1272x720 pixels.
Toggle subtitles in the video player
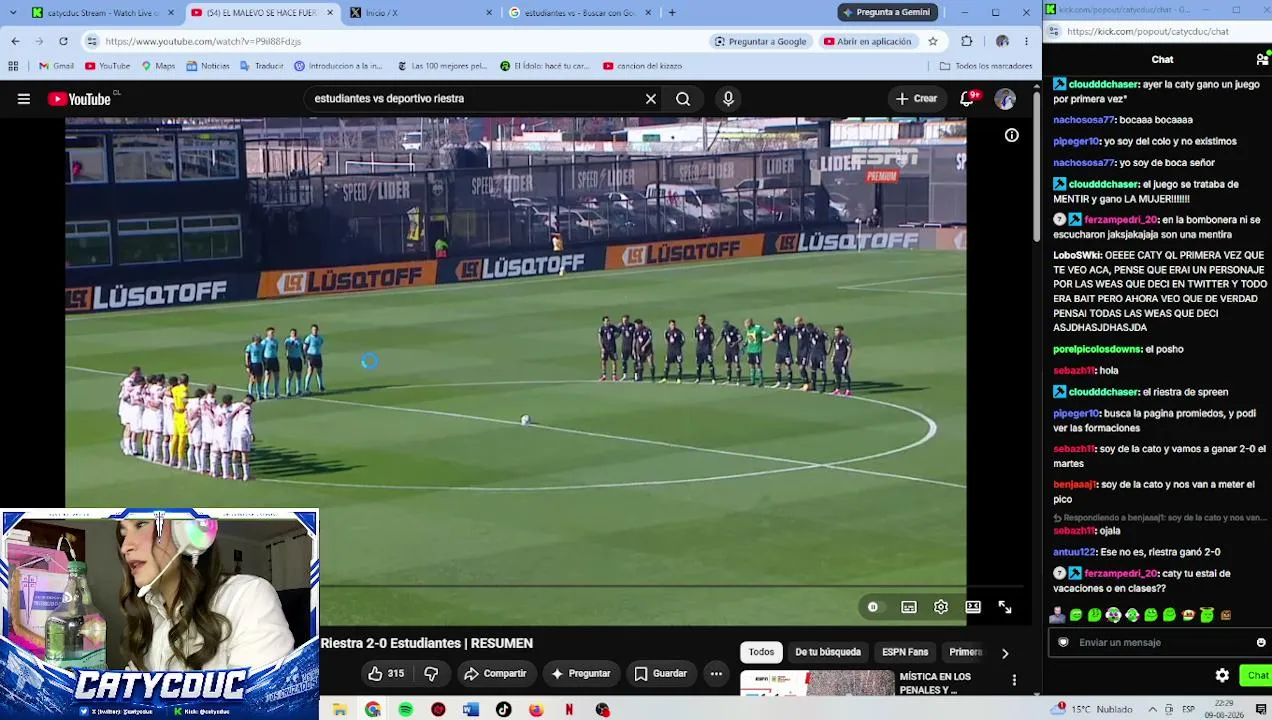(909, 607)
